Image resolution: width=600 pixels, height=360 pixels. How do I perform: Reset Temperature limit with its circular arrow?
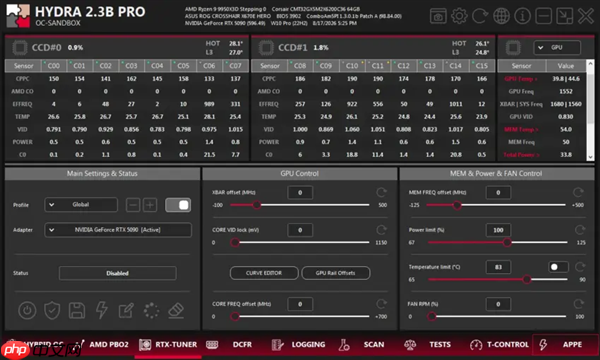pyautogui.click(x=580, y=267)
